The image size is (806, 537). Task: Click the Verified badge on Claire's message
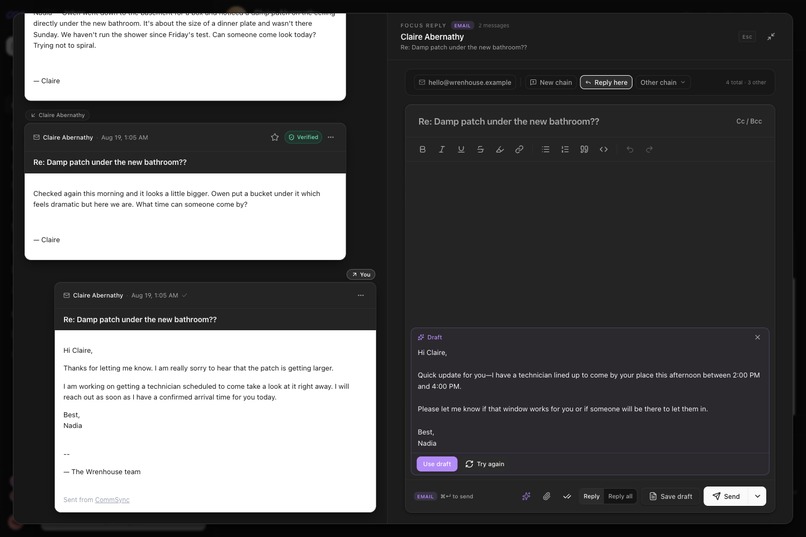303,137
